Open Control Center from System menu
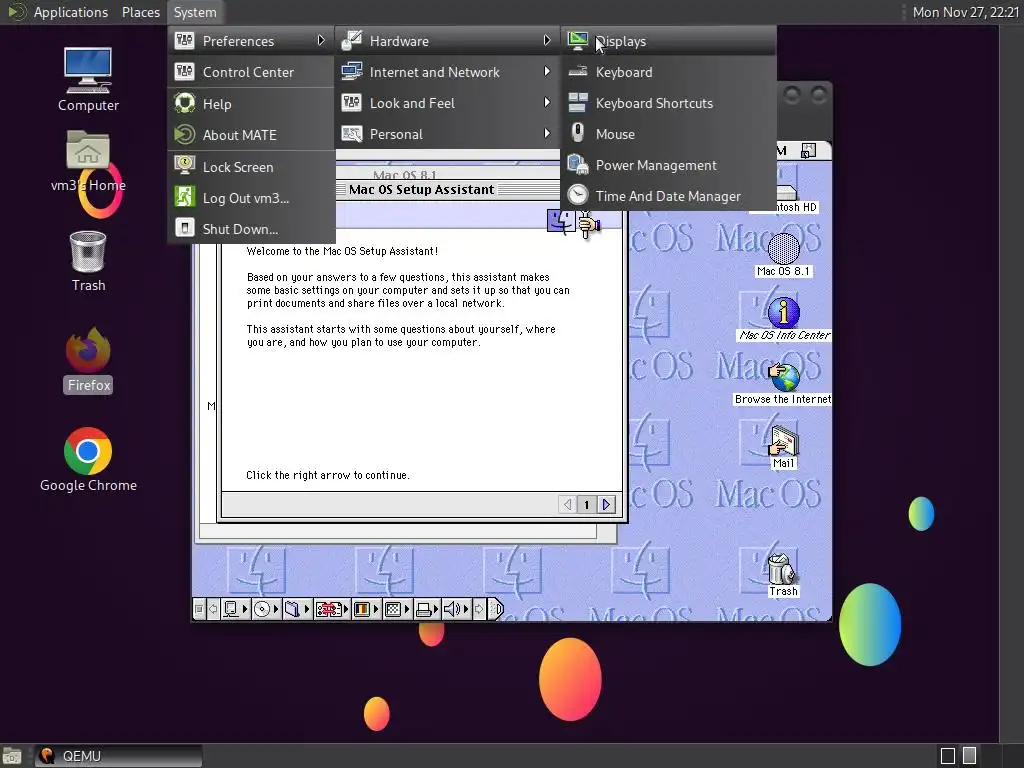1024x768 pixels. point(251,72)
